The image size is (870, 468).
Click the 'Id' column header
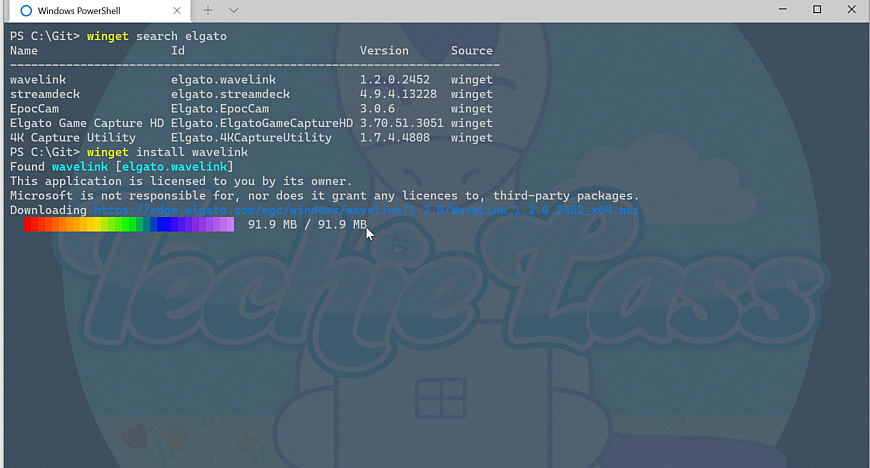coord(178,51)
